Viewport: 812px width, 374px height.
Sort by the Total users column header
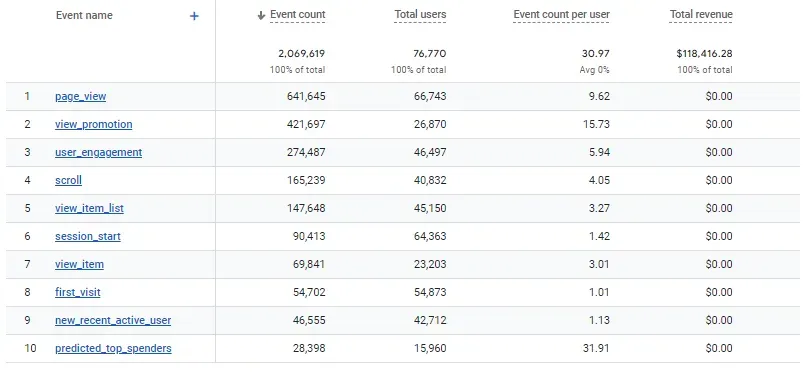(x=420, y=15)
